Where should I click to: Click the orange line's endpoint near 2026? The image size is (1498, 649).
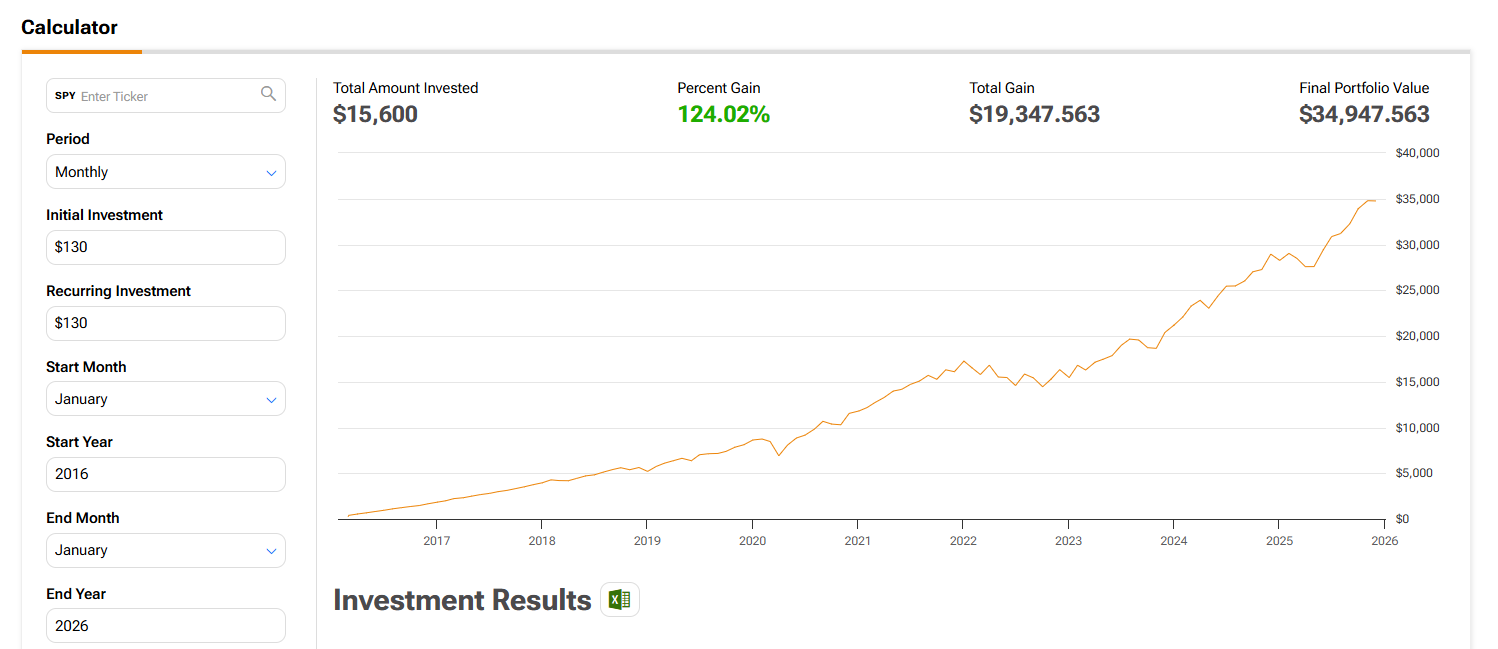[x=1376, y=200]
